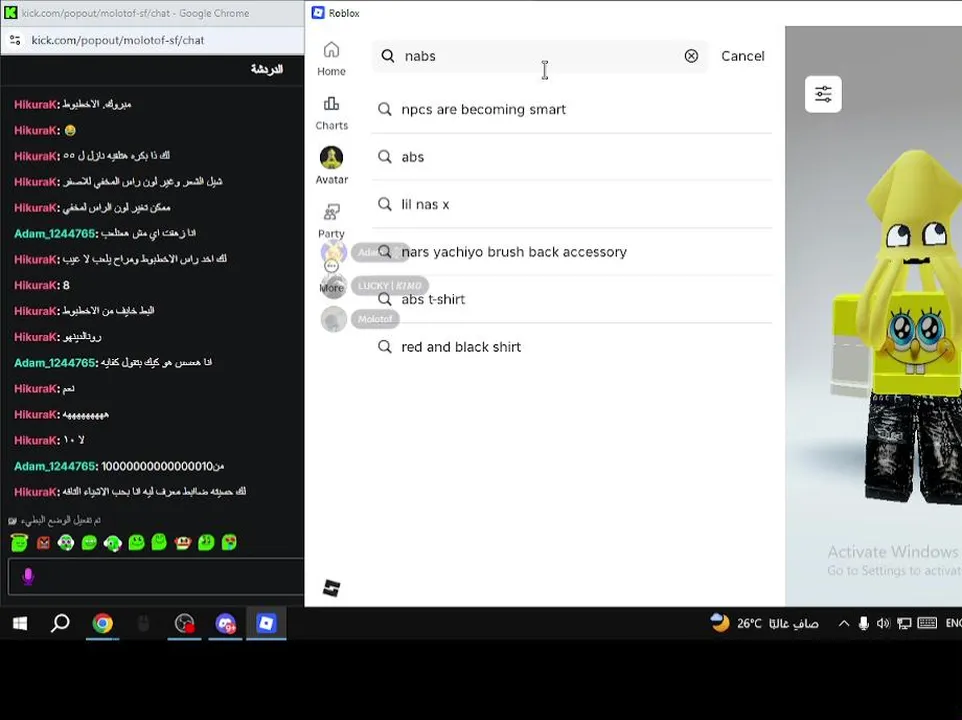Open Windows taskbar search

60,624
